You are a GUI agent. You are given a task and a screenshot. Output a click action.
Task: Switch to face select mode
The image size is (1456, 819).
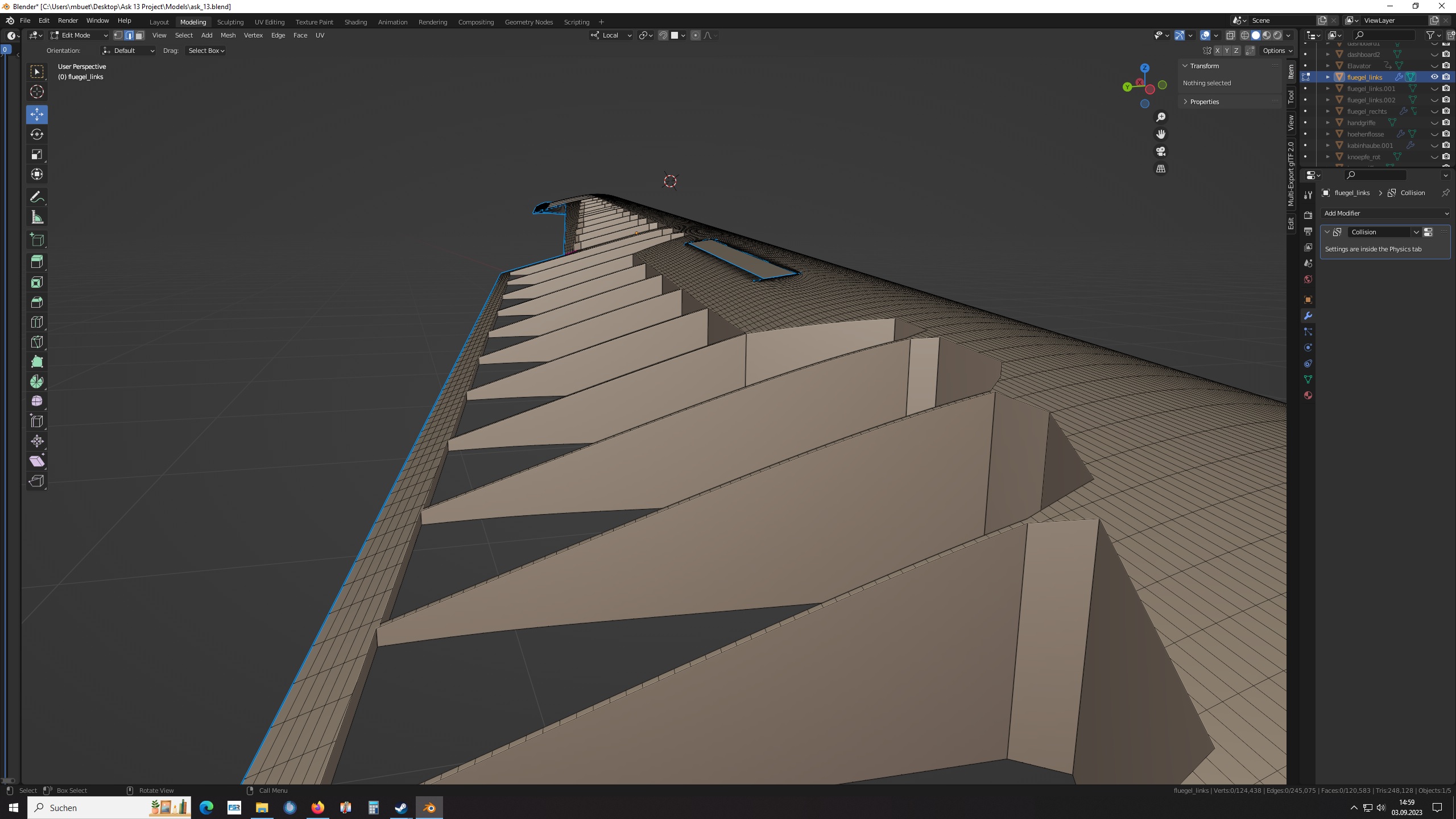[140, 35]
